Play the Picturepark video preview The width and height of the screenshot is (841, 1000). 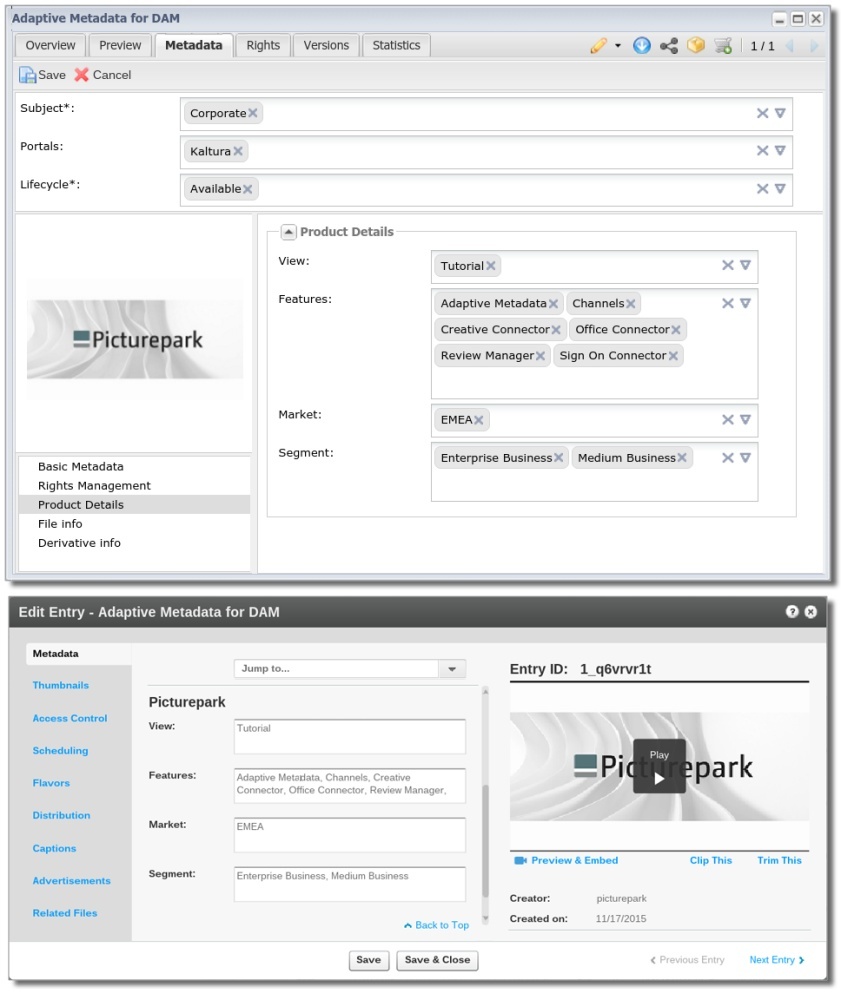(659, 767)
